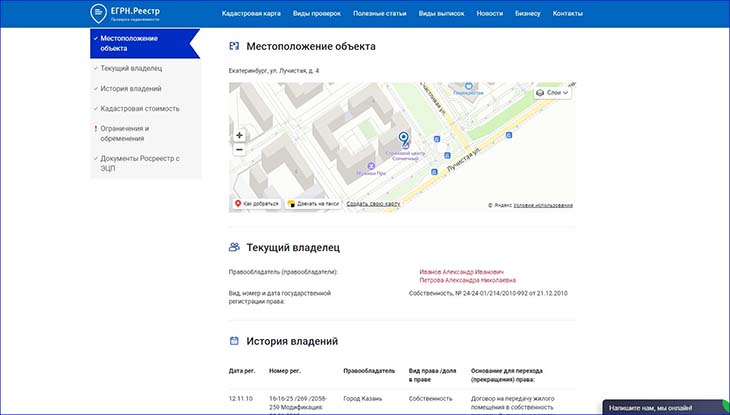This screenshot has width=730, height=415.
Task: Open the Слои map layers dropdown
Action: [553, 93]
